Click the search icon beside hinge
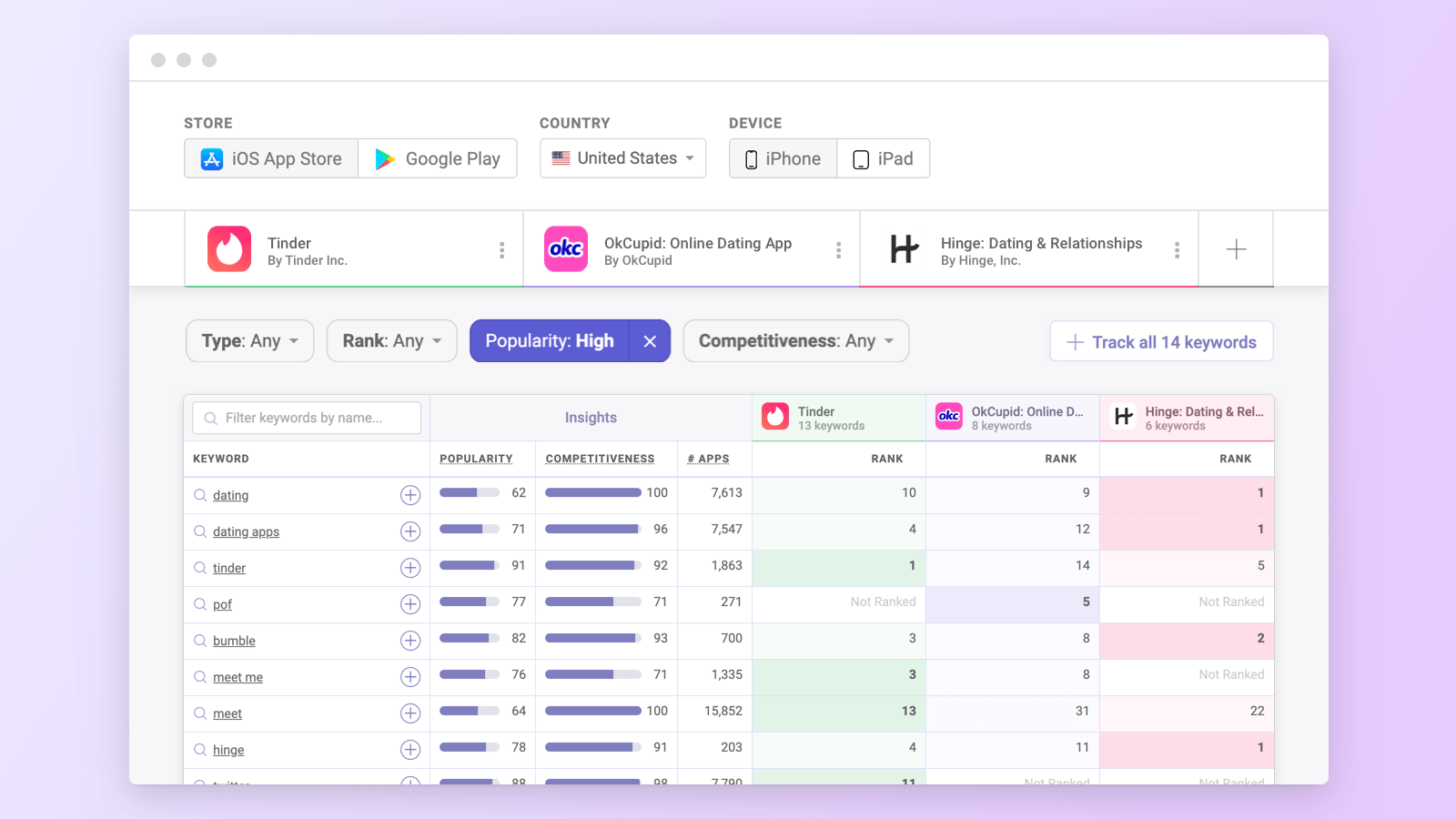Screen dimensions: 1456x819 click(x=200, y=750)
